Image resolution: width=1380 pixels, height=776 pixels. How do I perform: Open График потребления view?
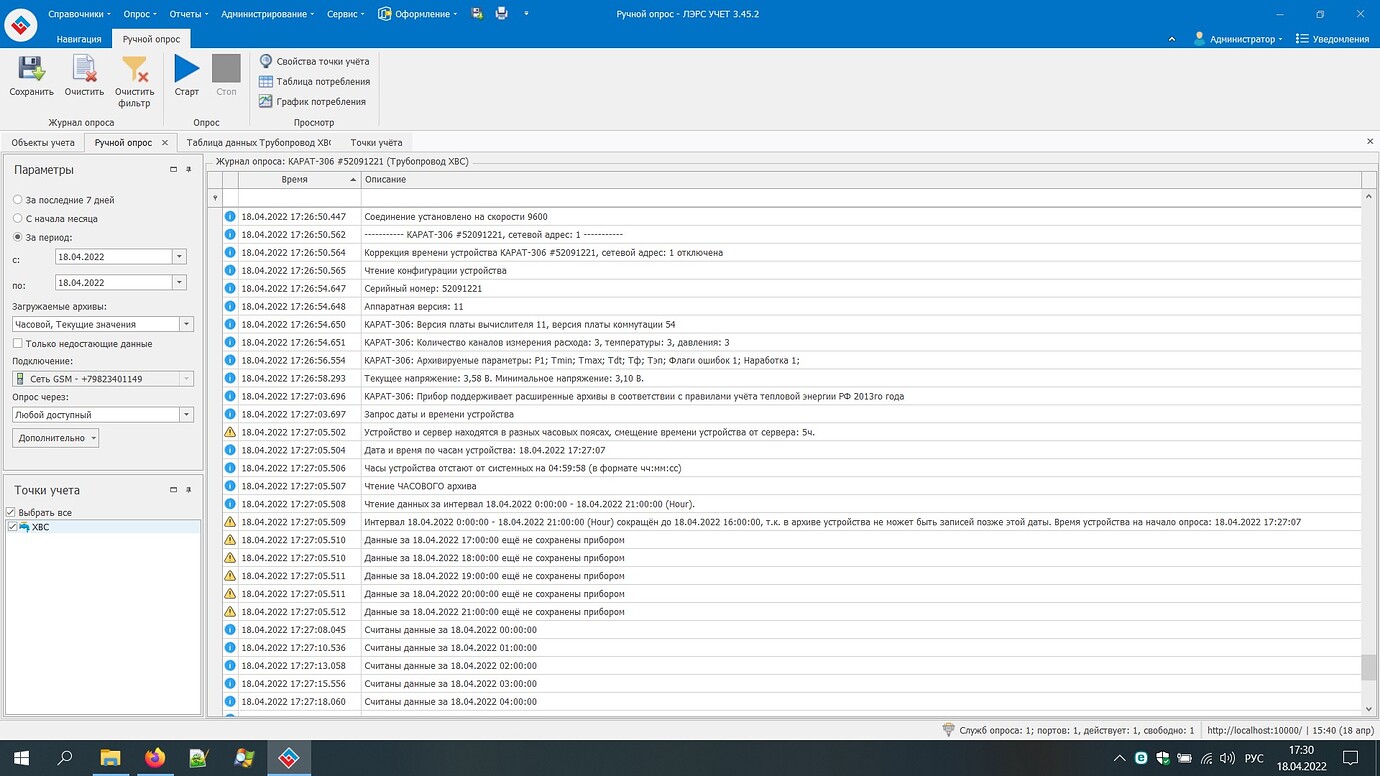point(312,102)
